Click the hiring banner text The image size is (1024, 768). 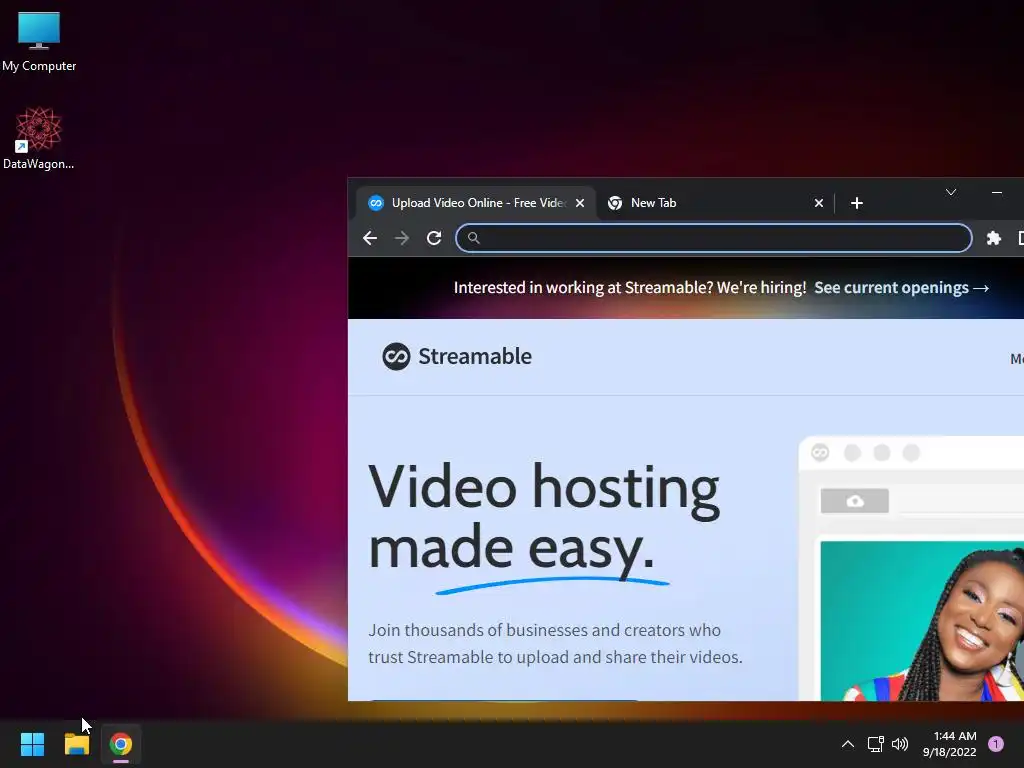pyautogui.click(x=630, y=288)
